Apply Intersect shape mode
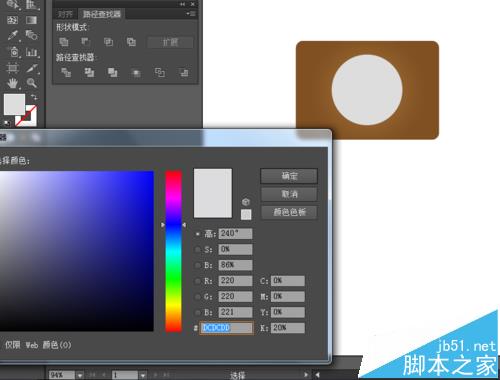The image size is (500, 380). pyautogui.click(x=108, y=42)
